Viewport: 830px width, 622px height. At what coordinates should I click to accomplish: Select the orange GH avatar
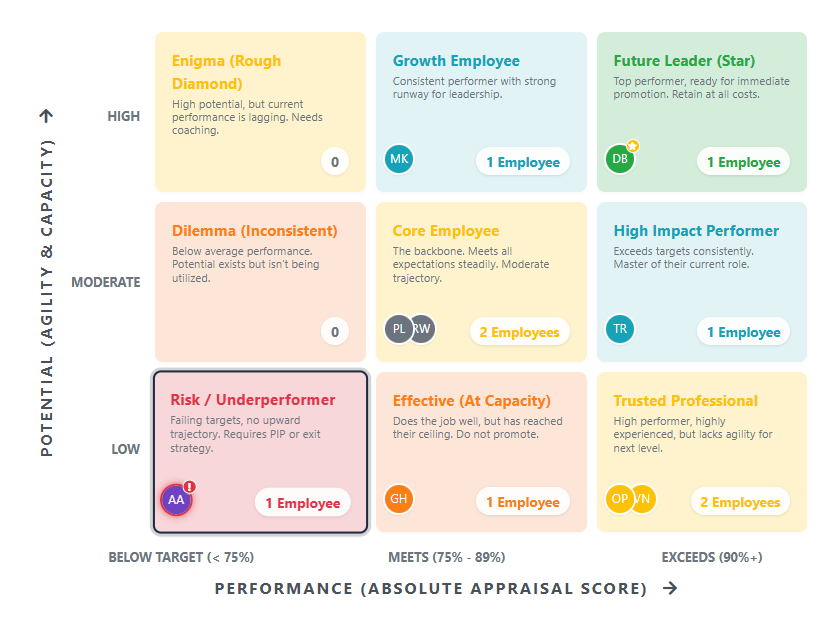coord(399,499)
